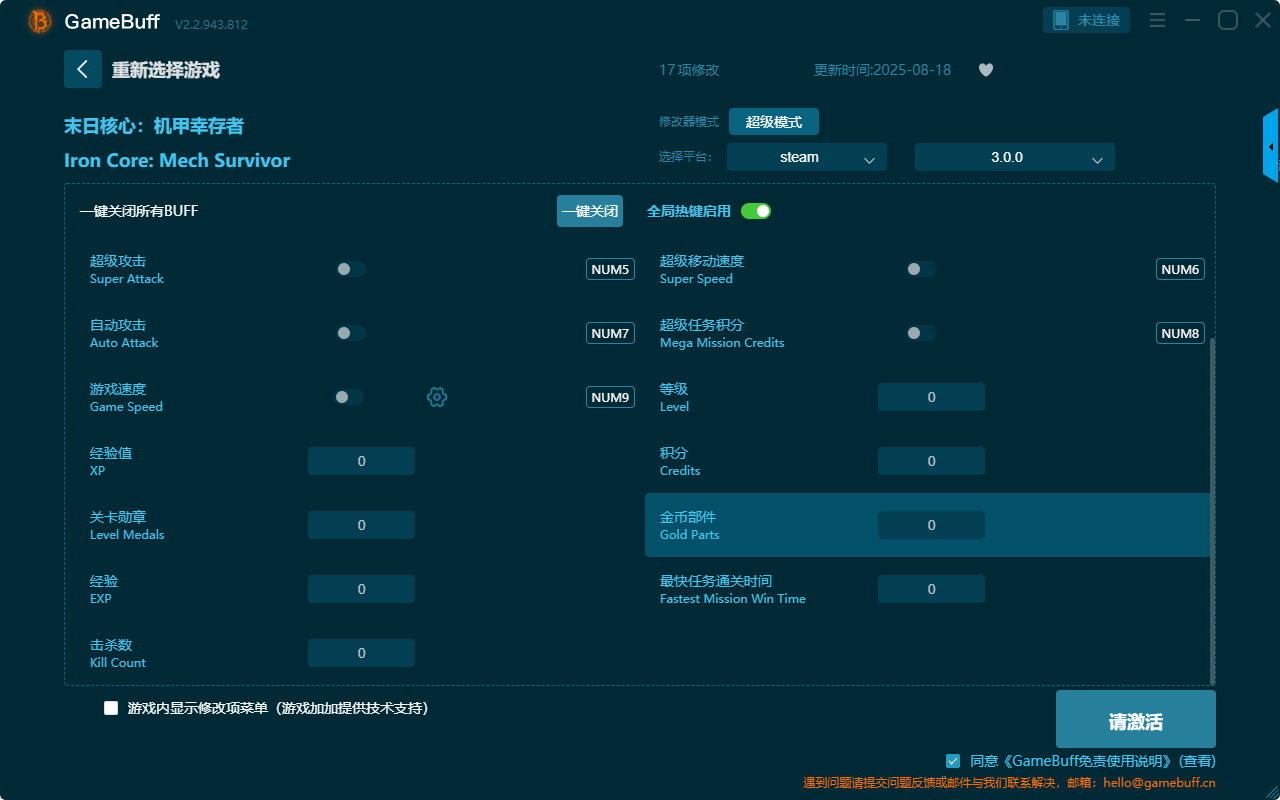
Task: Click the 未连接 phone connection button
Action: [1087, 20]
